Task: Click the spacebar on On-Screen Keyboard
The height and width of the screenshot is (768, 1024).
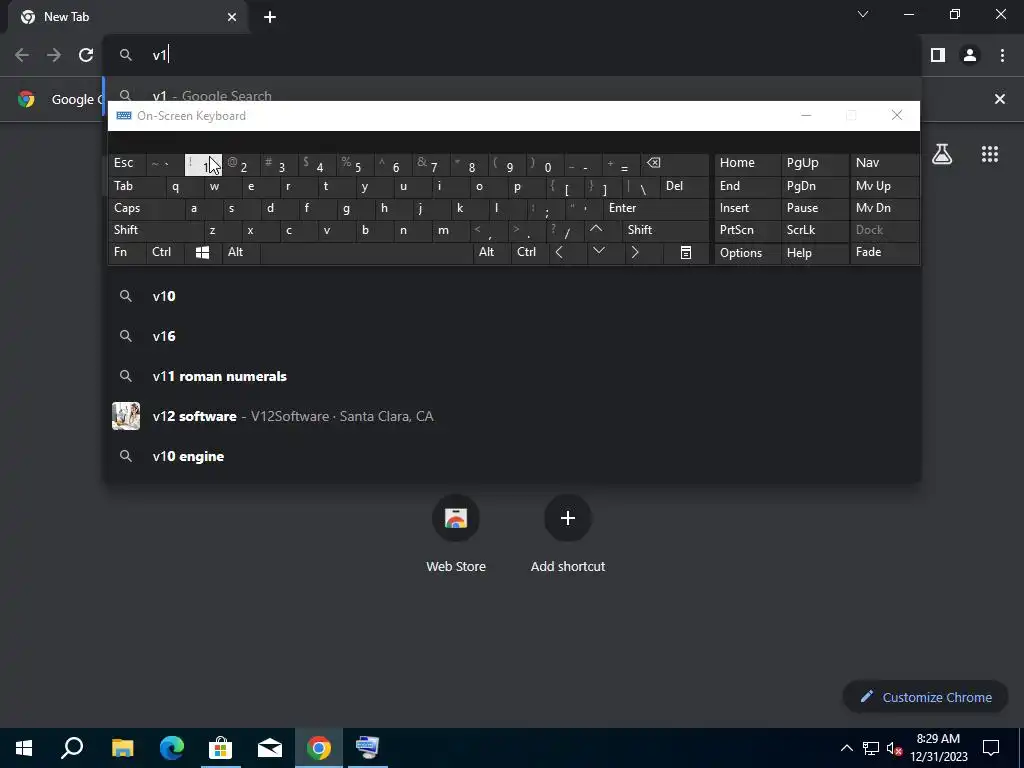Action: [x=366, y=253]
